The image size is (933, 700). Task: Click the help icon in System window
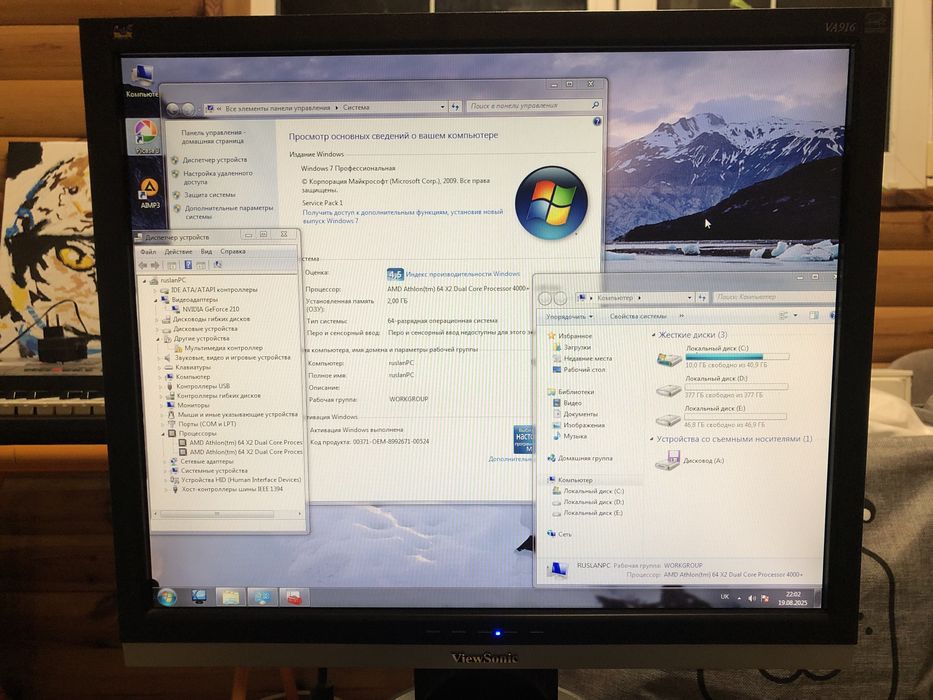click(x=597, y=121)
